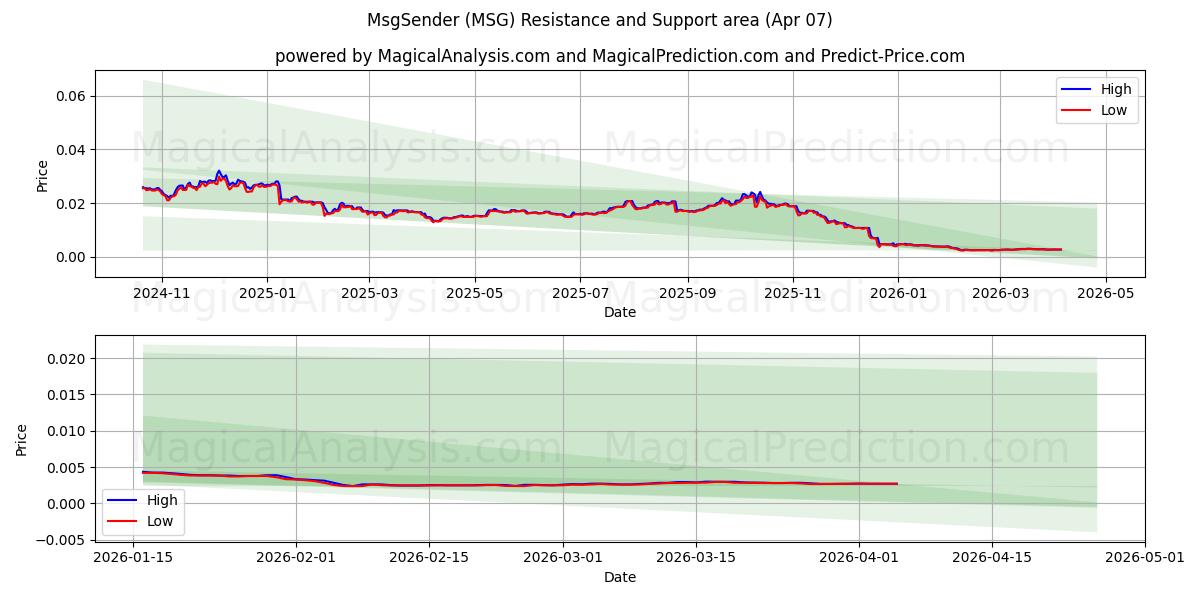This screenshot has width=1200, height=600.
Task: Click the '2026-03' tick label on top chart
Action: coord(999,293)
